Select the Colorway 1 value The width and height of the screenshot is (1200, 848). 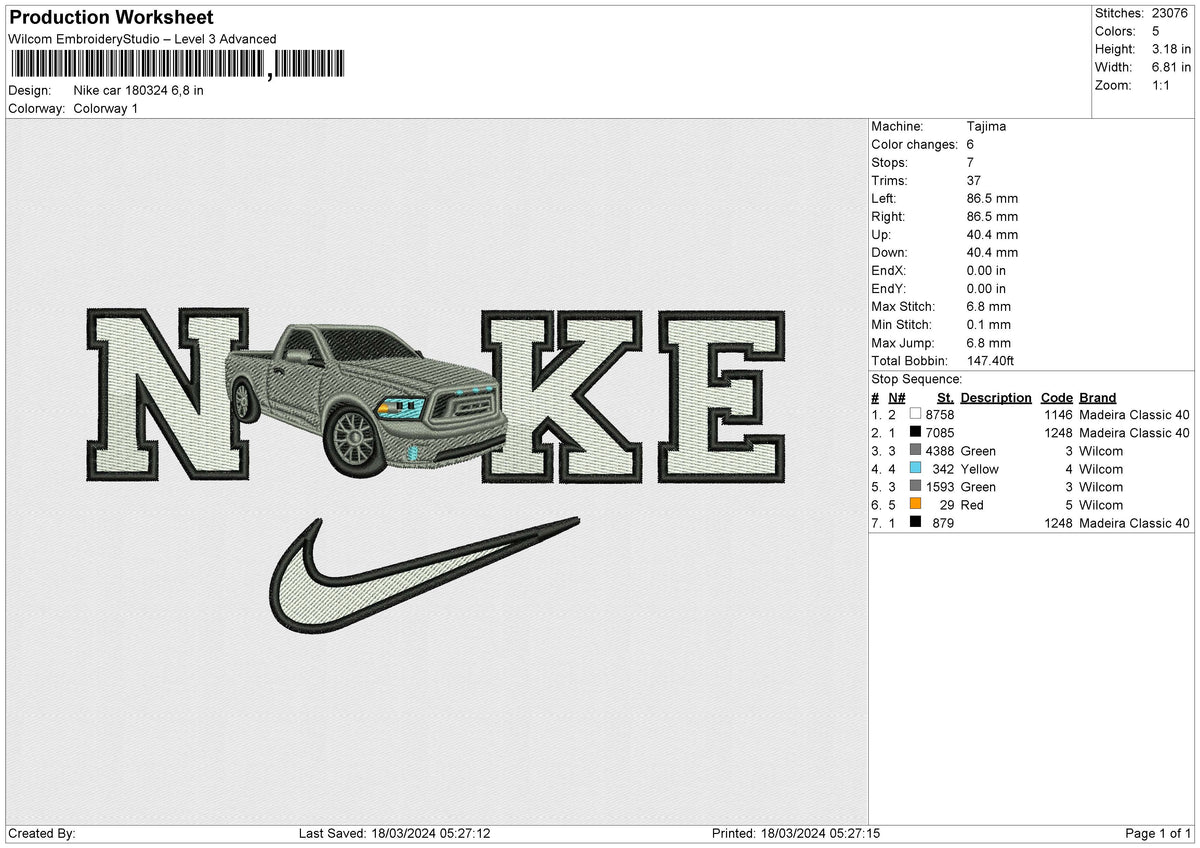pos(106,109)
